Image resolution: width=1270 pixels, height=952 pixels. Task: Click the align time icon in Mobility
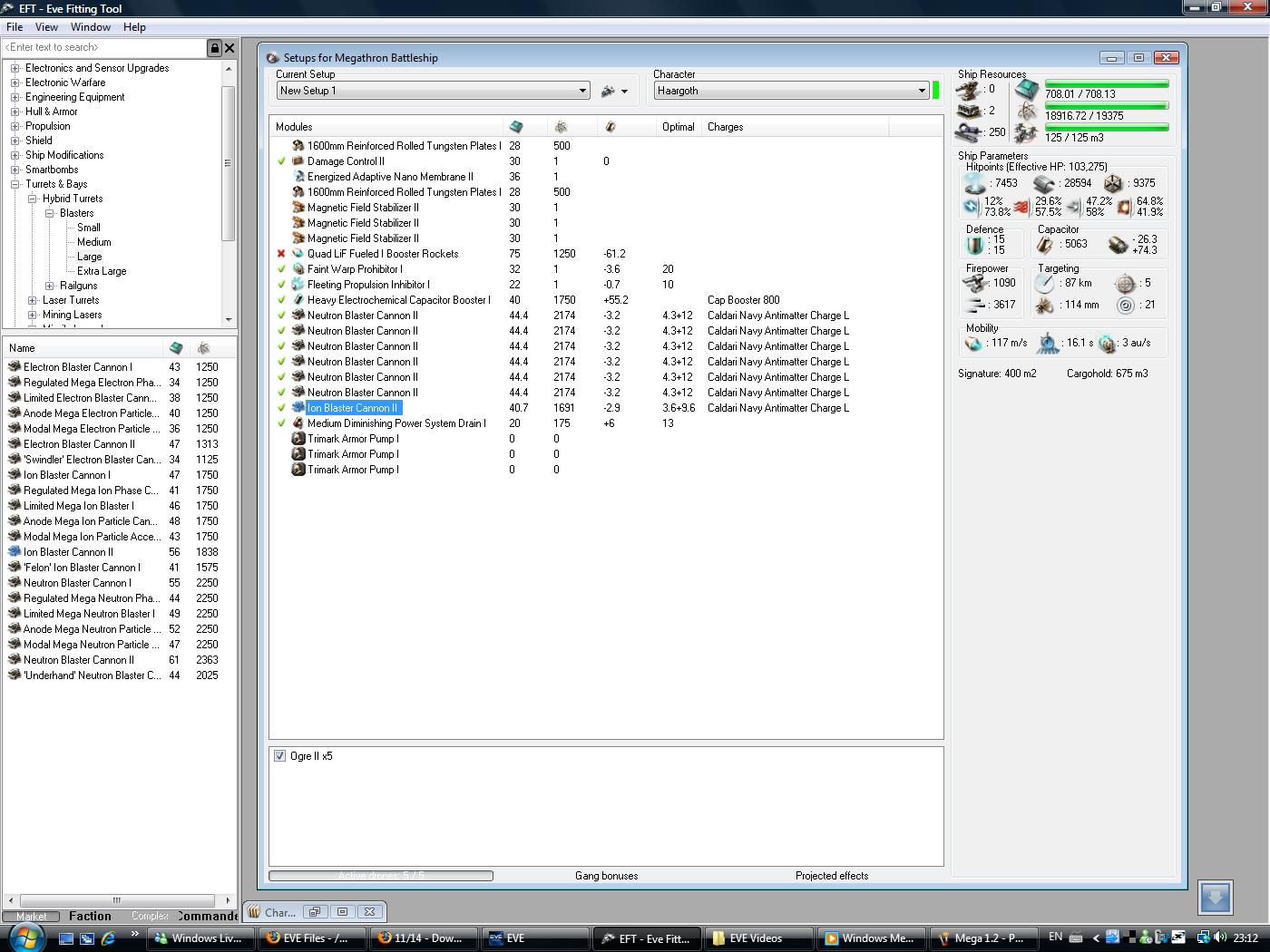(1048, 343)
